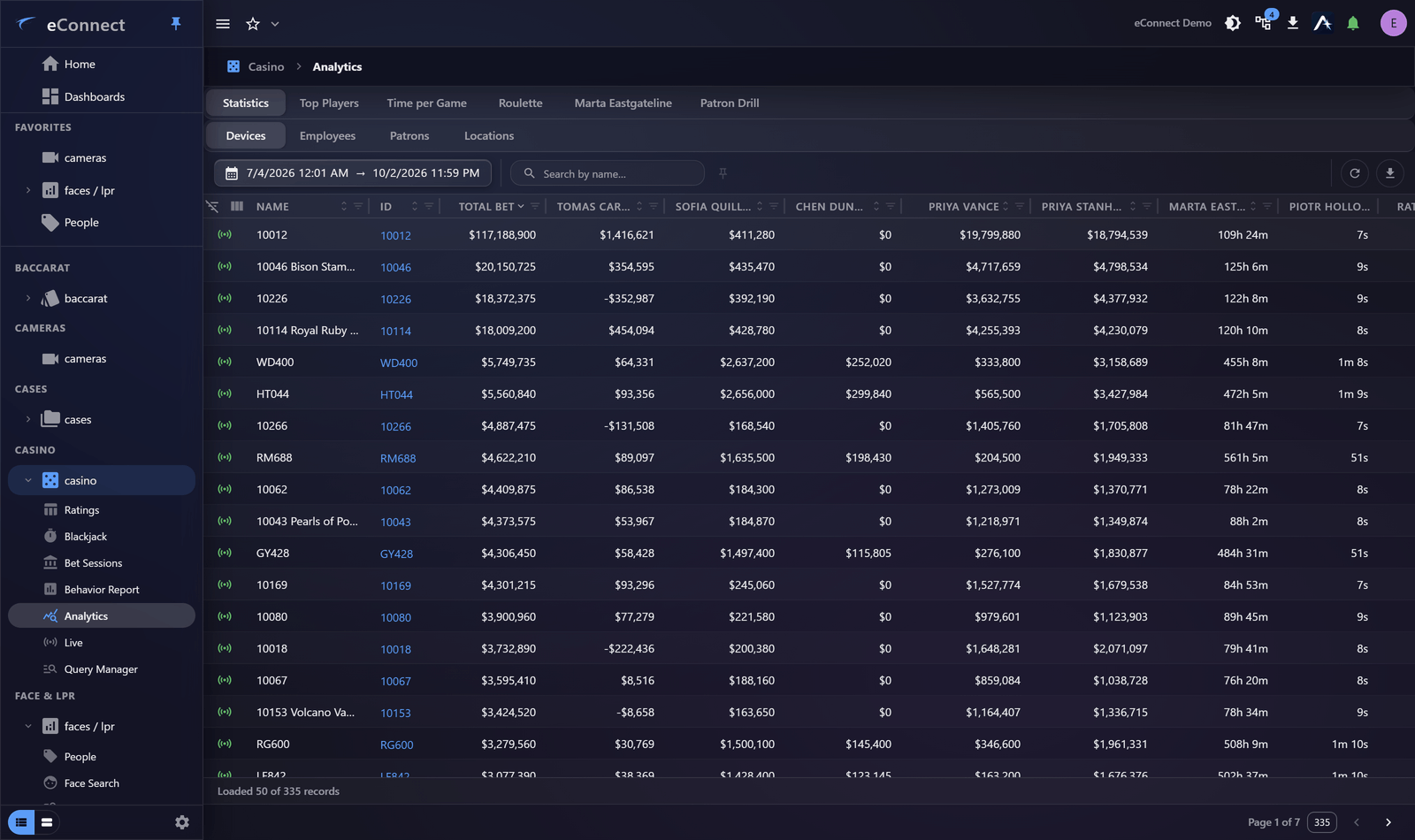
Task: Click the pin icon beside the search
Action: tap(723, 173)
